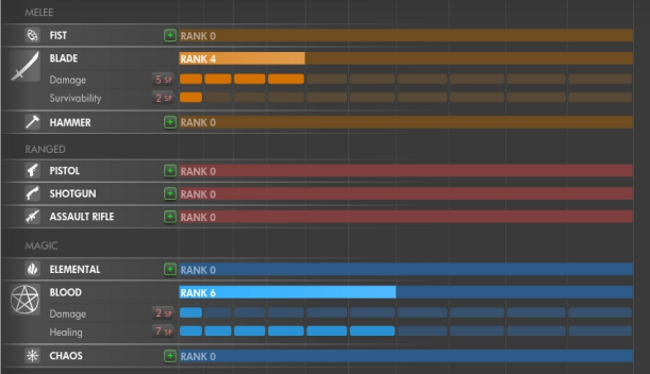This screenshot has height=374, width=650.
Task: Click Blade Survivability 2 SP cost
Action: tap(163, 98)
